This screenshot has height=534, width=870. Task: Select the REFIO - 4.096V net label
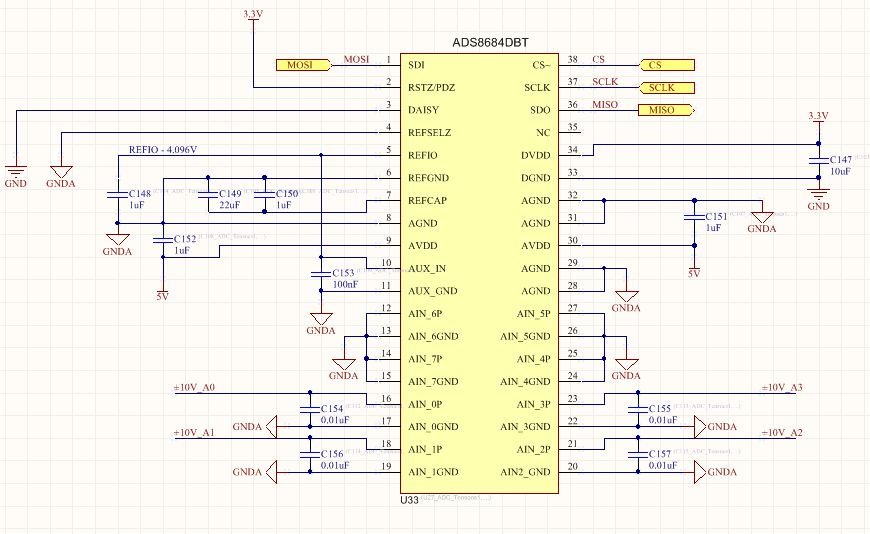point(163,150)
